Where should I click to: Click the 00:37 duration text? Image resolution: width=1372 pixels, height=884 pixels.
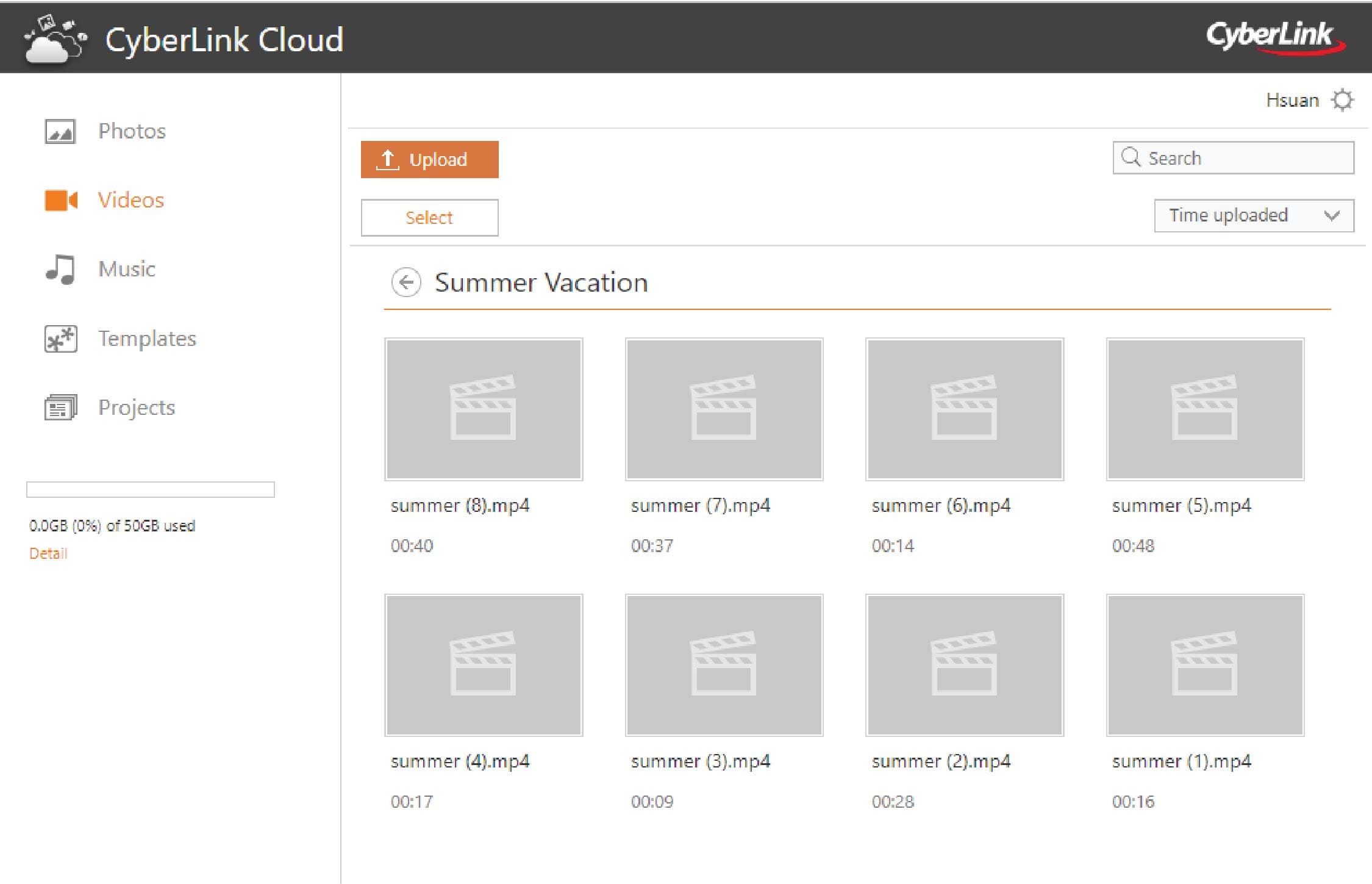(652, 545)
